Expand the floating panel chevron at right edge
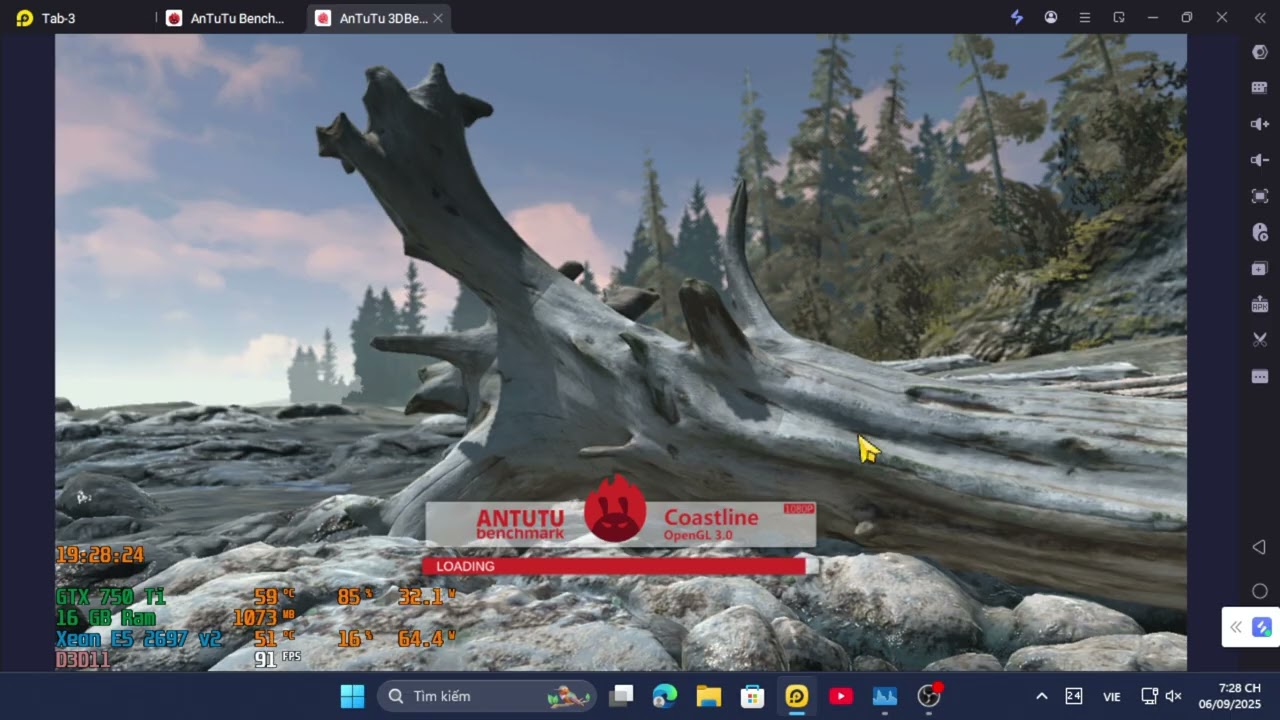 (x=1236, y=627)
